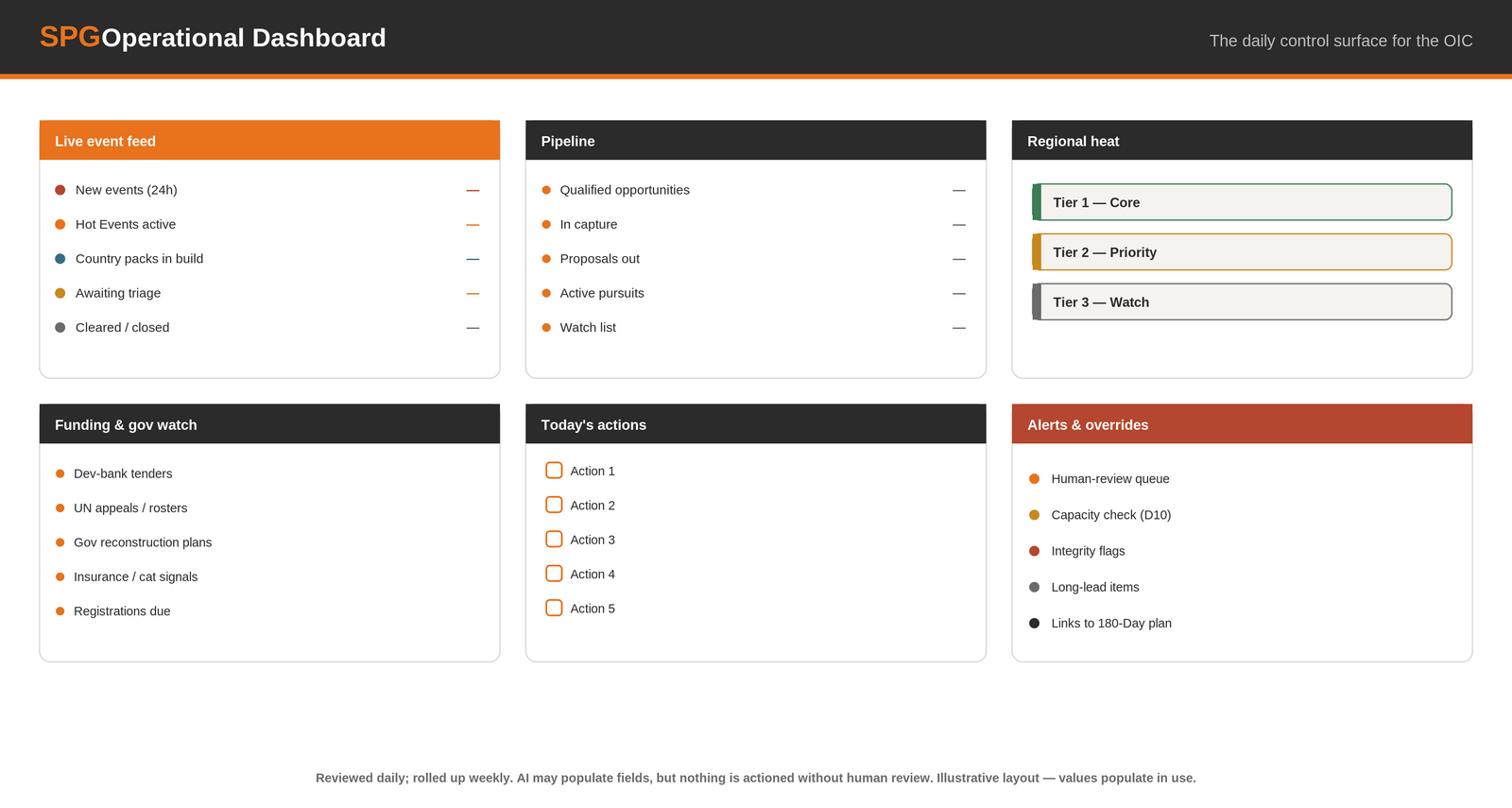Open the Tier 1 — Core region bar
1512x808 pixels.
(1242, 202)
